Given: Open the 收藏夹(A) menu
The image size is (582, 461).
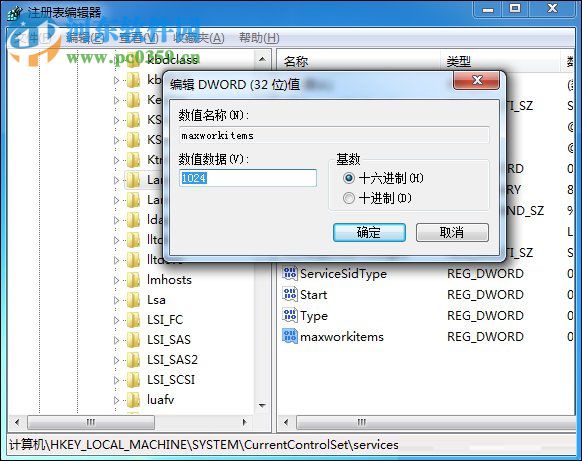Looking at the screenshot, I should [x=199, y=37].
